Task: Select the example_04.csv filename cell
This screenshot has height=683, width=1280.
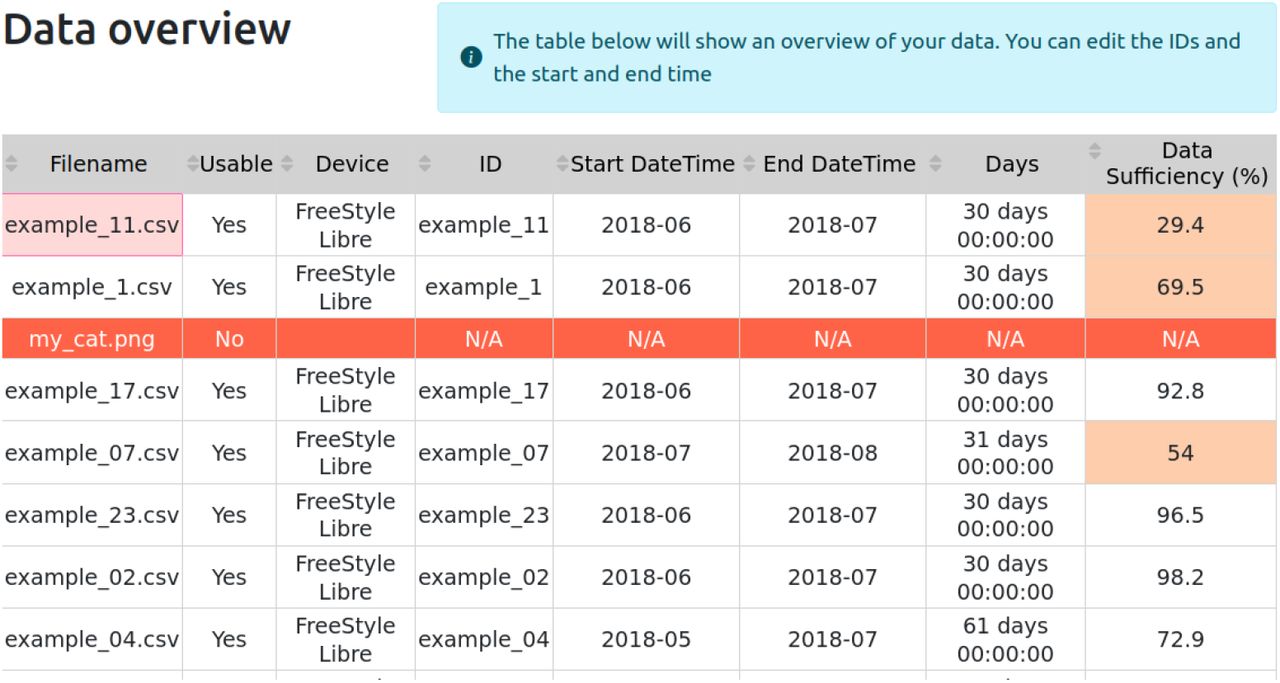Action: pos(92,639)
